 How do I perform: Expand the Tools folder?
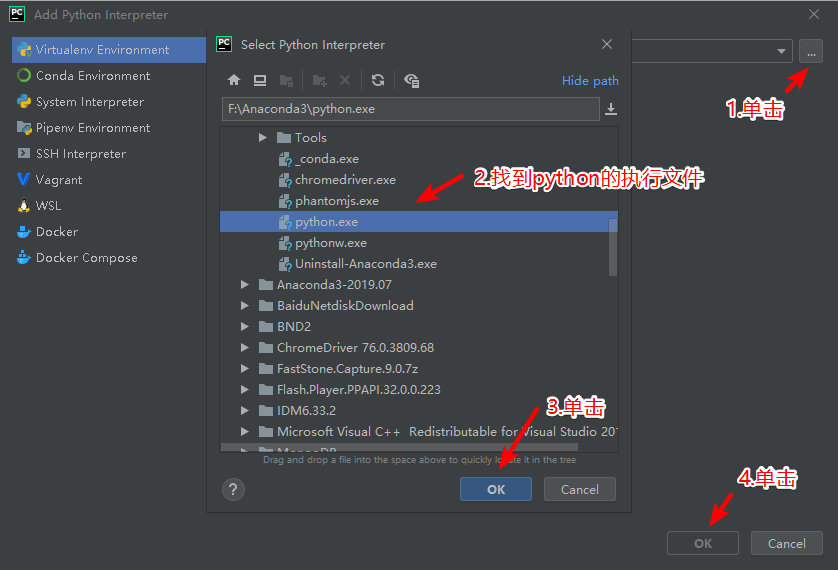coord(262,137)
